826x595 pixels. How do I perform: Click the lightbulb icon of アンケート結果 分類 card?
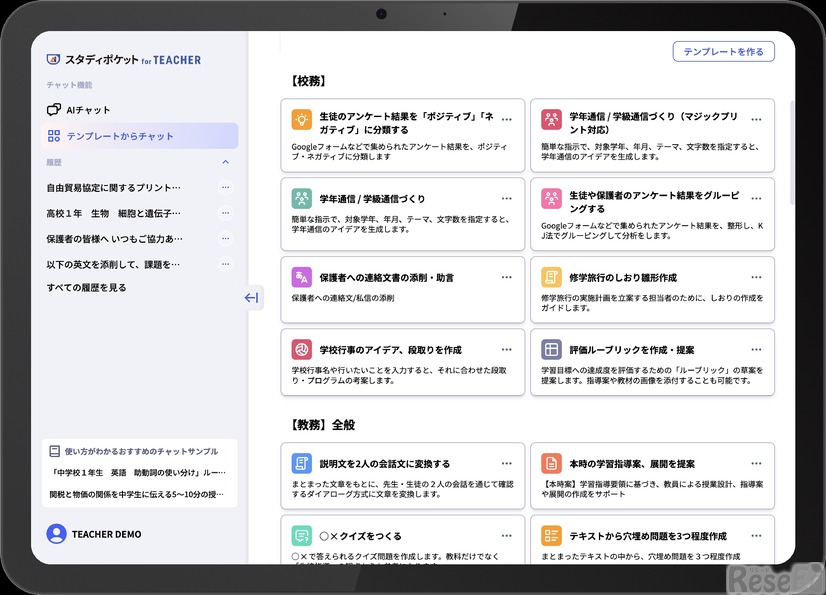click(302, 119)
